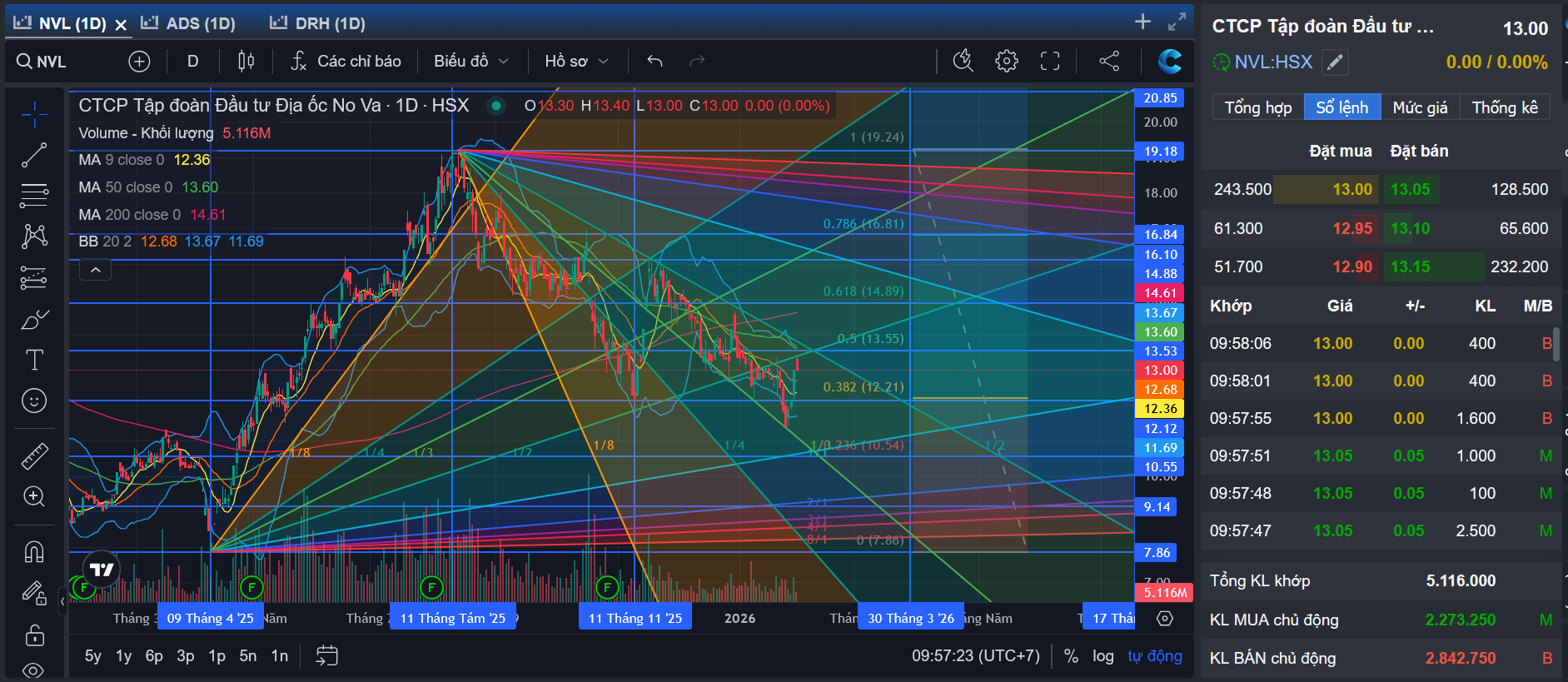This screenshot has height=682, width=1568.
Task: Share the chart via share icon
Action: click(1109, 61)
